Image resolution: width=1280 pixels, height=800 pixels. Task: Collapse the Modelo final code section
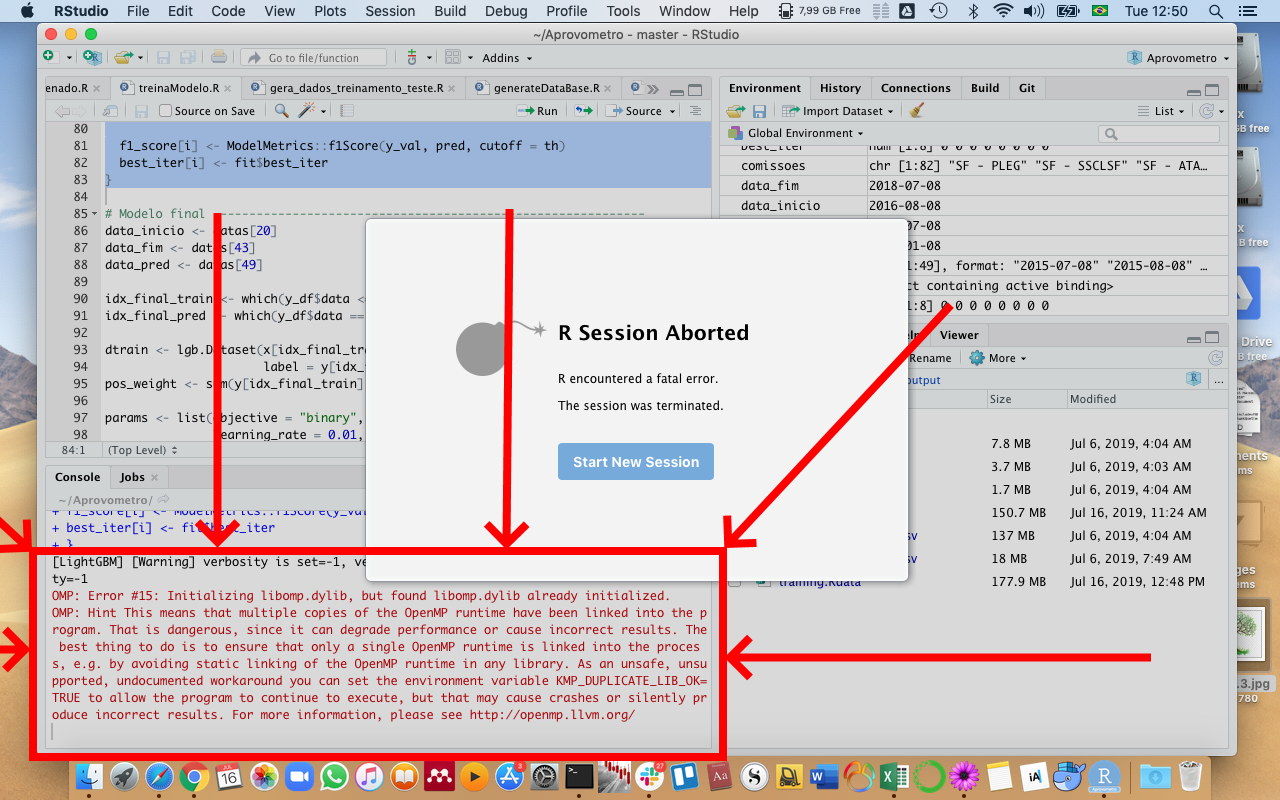(95, 213)
